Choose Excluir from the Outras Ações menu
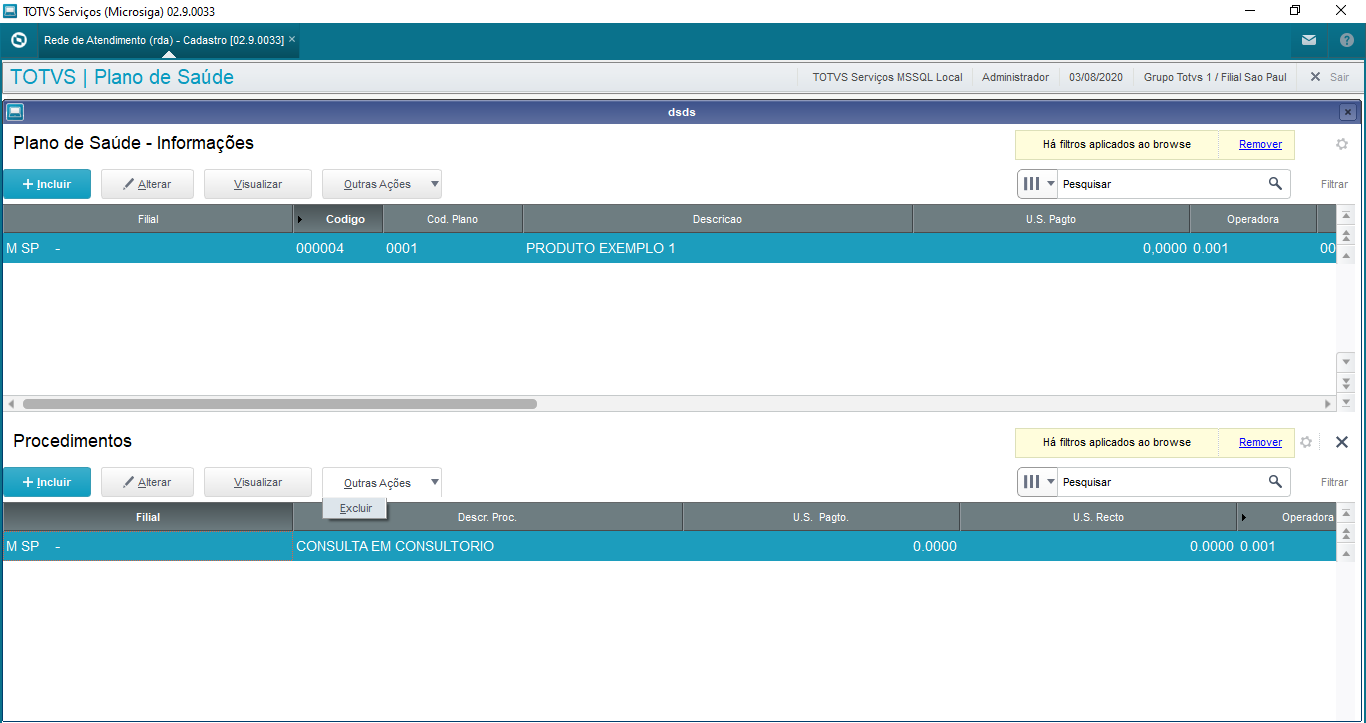Screen dimensions: 1366x723 pyautogui.click(x=355, y=508)
